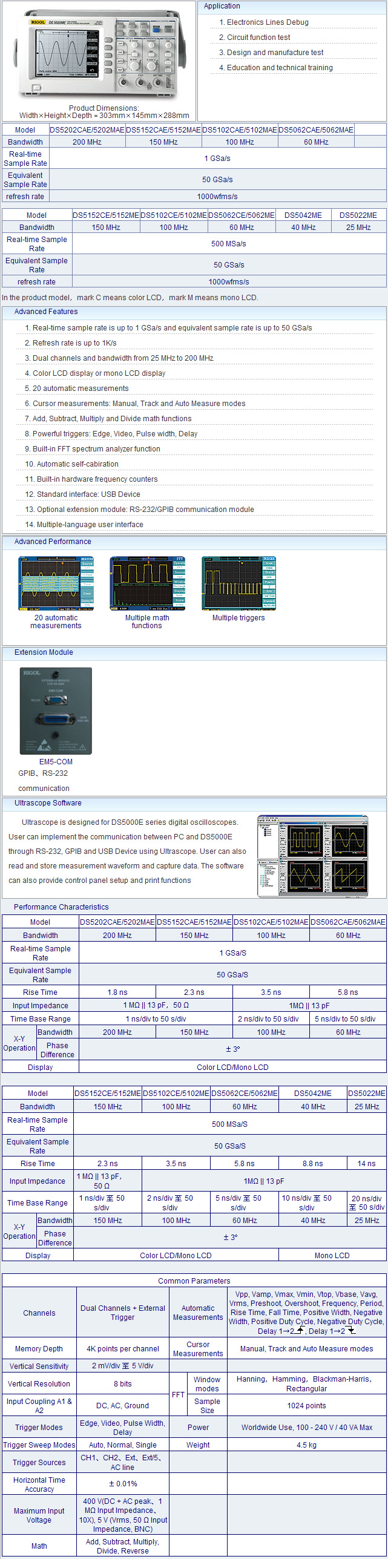Click the EM5-COM extension module image

point(56,710)
